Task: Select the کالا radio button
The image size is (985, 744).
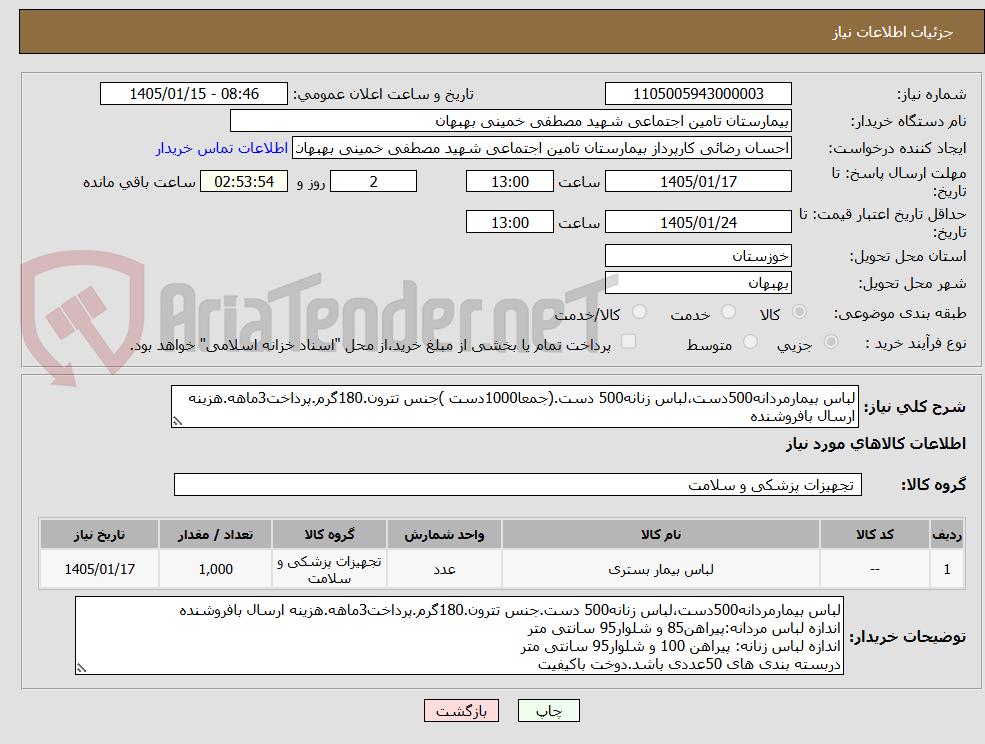Action: [800, 312]
